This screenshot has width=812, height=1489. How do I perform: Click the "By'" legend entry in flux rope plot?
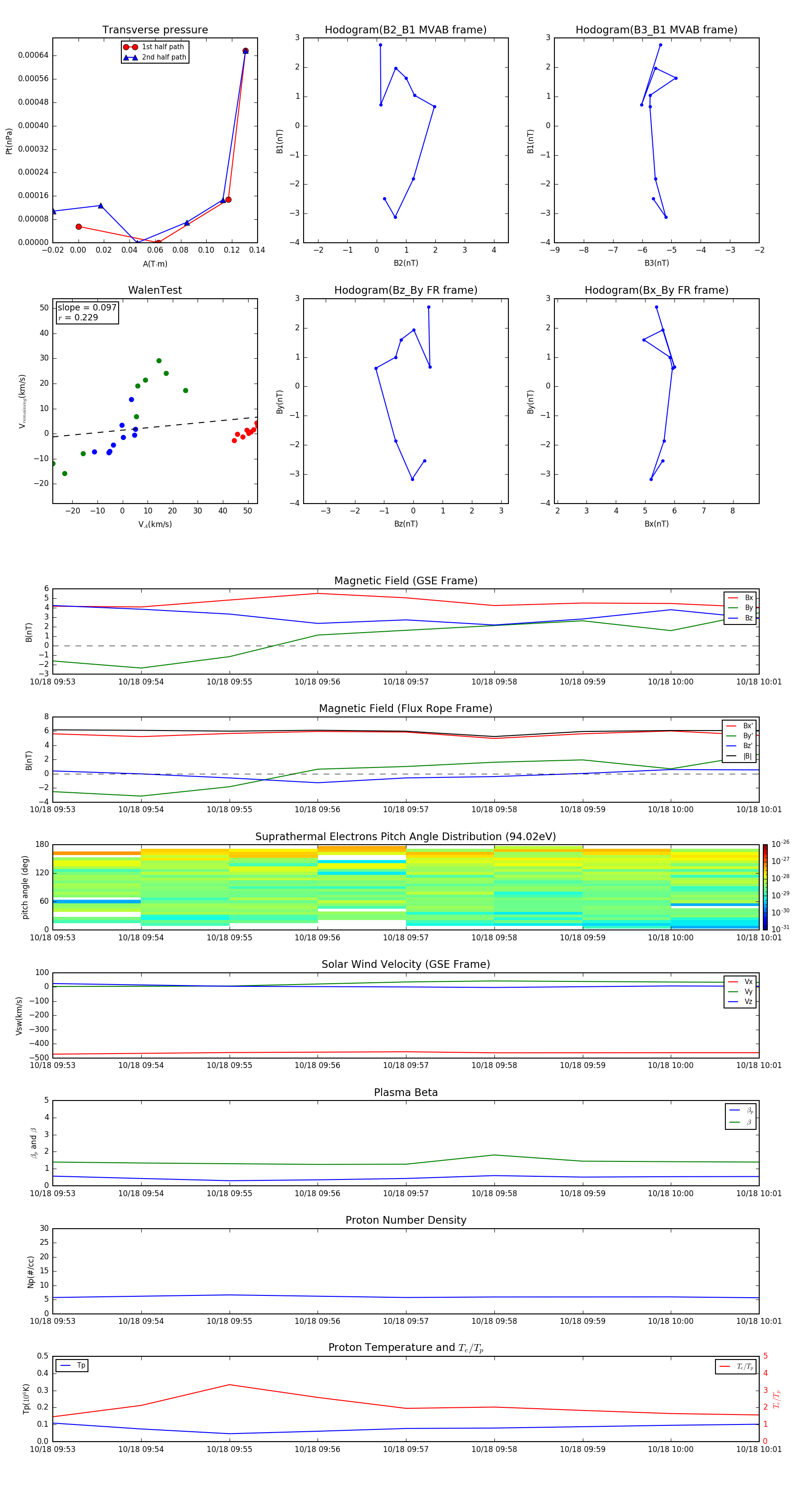pyautogui.click(x=740, y=736)
